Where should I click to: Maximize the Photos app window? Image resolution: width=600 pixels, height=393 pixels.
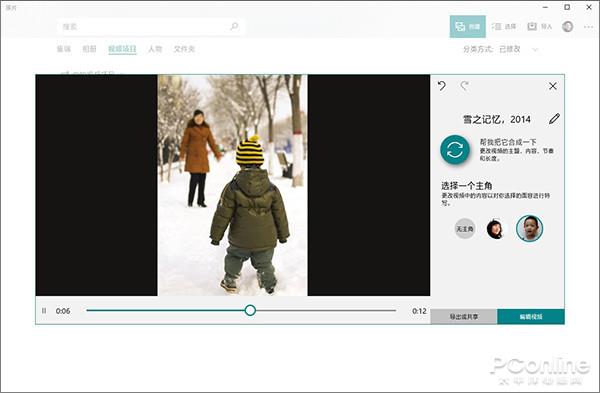point(567,7)
